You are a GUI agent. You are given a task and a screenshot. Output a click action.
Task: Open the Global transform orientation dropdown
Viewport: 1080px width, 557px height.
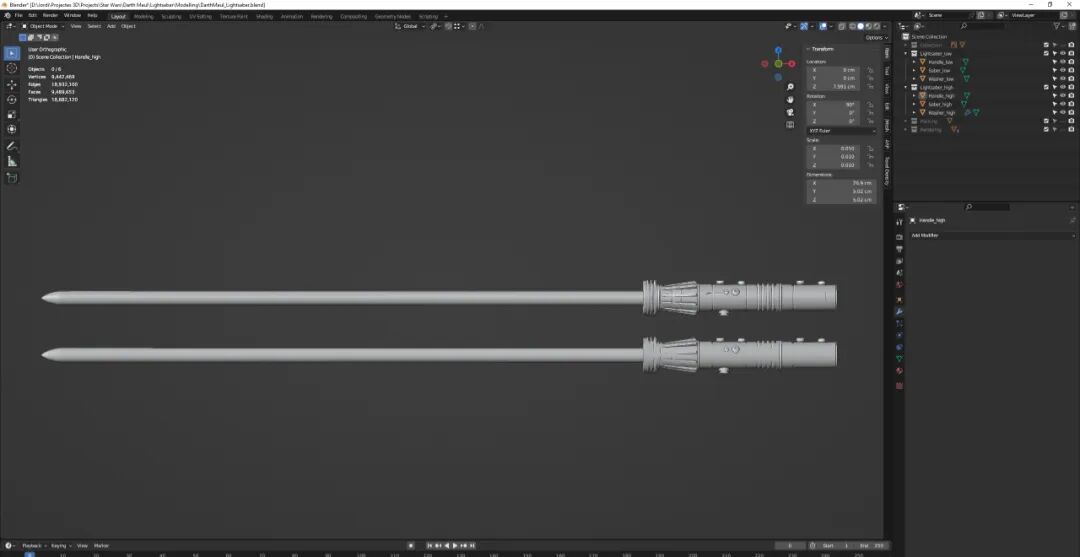coord(411,26)
